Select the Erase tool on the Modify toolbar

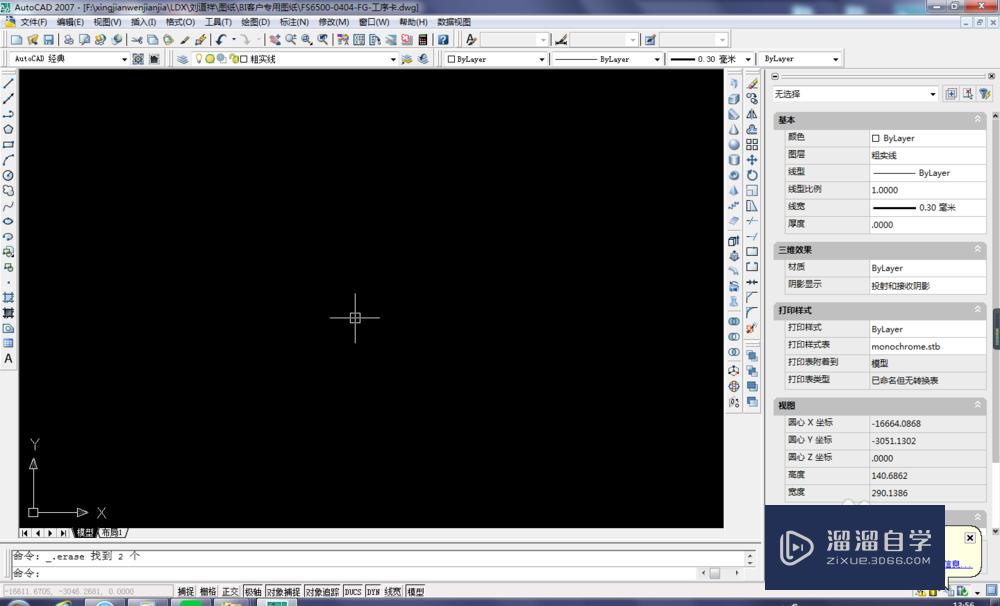[752, 83]
